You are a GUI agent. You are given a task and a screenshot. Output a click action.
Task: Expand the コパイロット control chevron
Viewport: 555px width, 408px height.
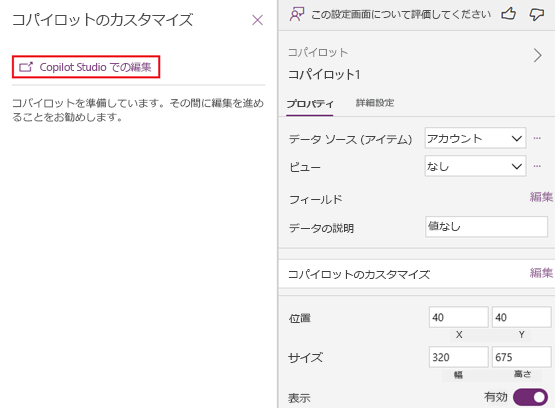click(538, 56)
